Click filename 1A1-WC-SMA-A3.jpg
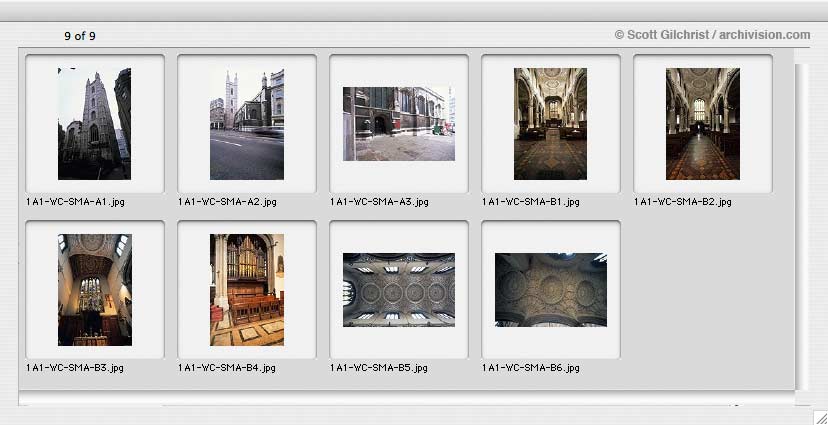Image resolution: width=828 pixels, height=425 pixels. point(379,202)
